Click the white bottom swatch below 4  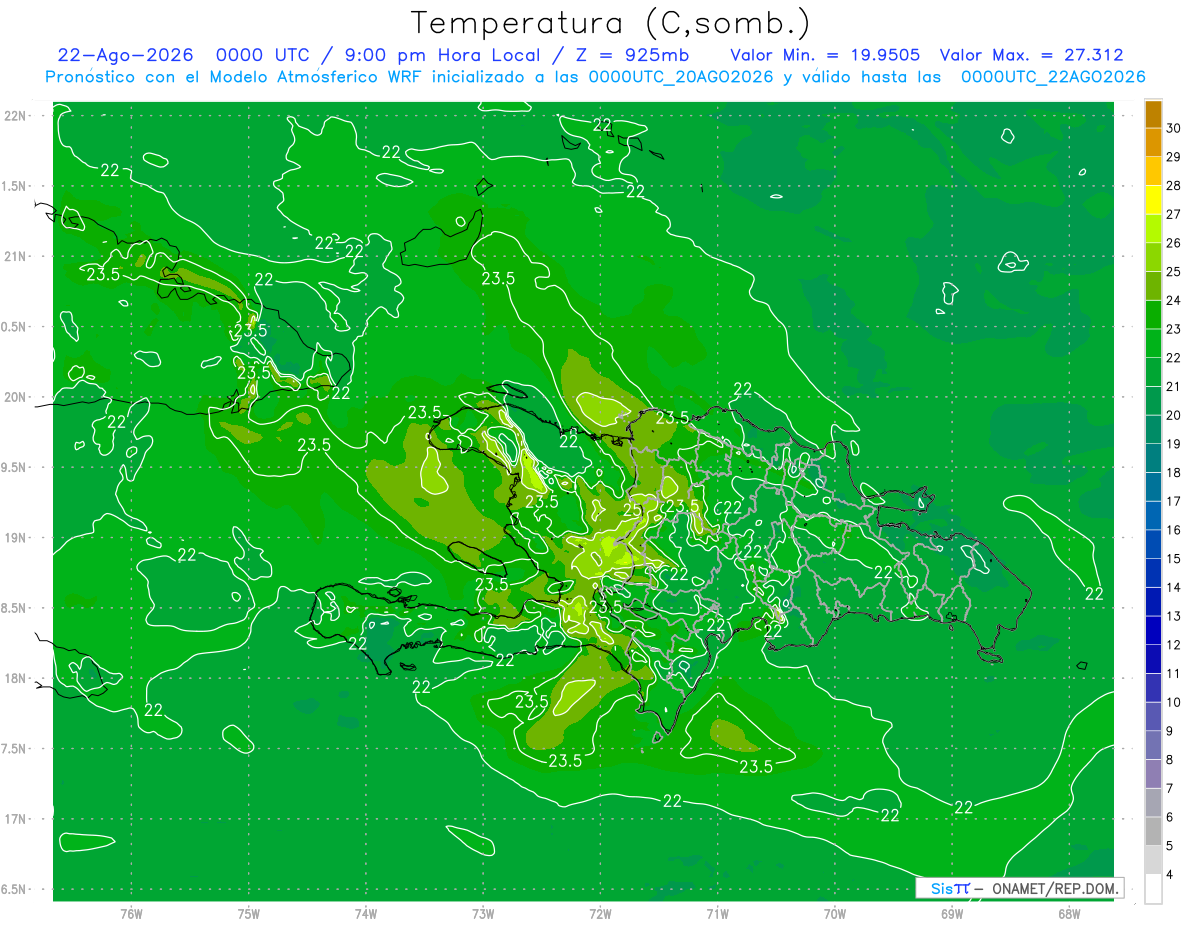coord(1153,889)
